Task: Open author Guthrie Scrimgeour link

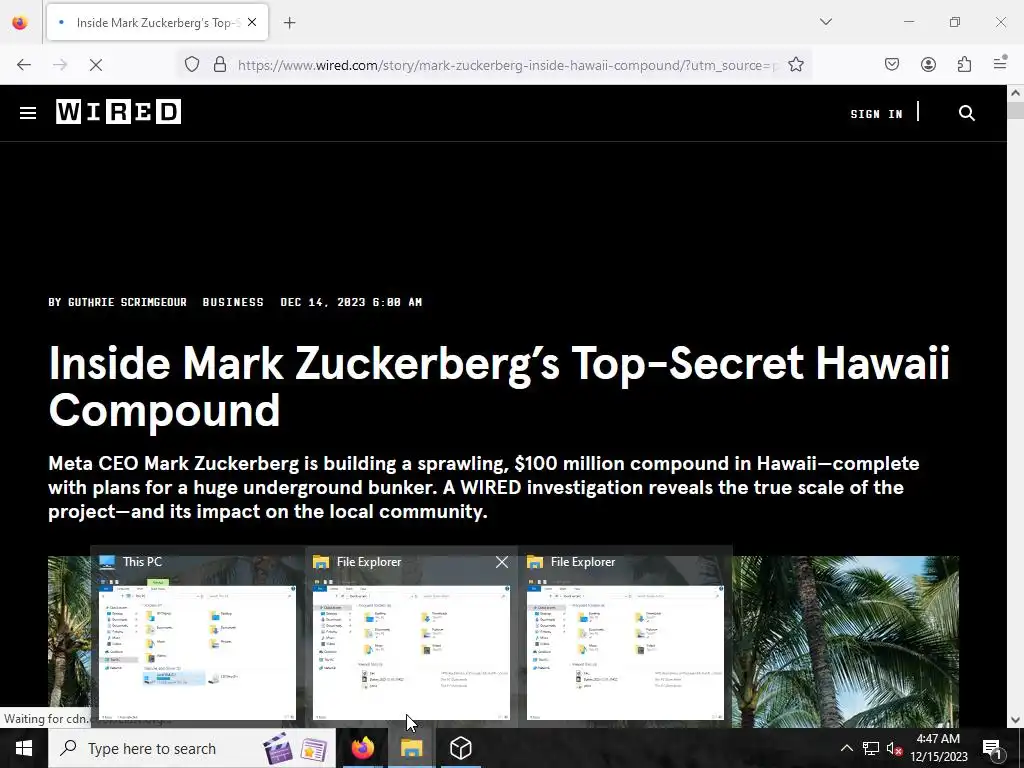Action: coord(127,302)
